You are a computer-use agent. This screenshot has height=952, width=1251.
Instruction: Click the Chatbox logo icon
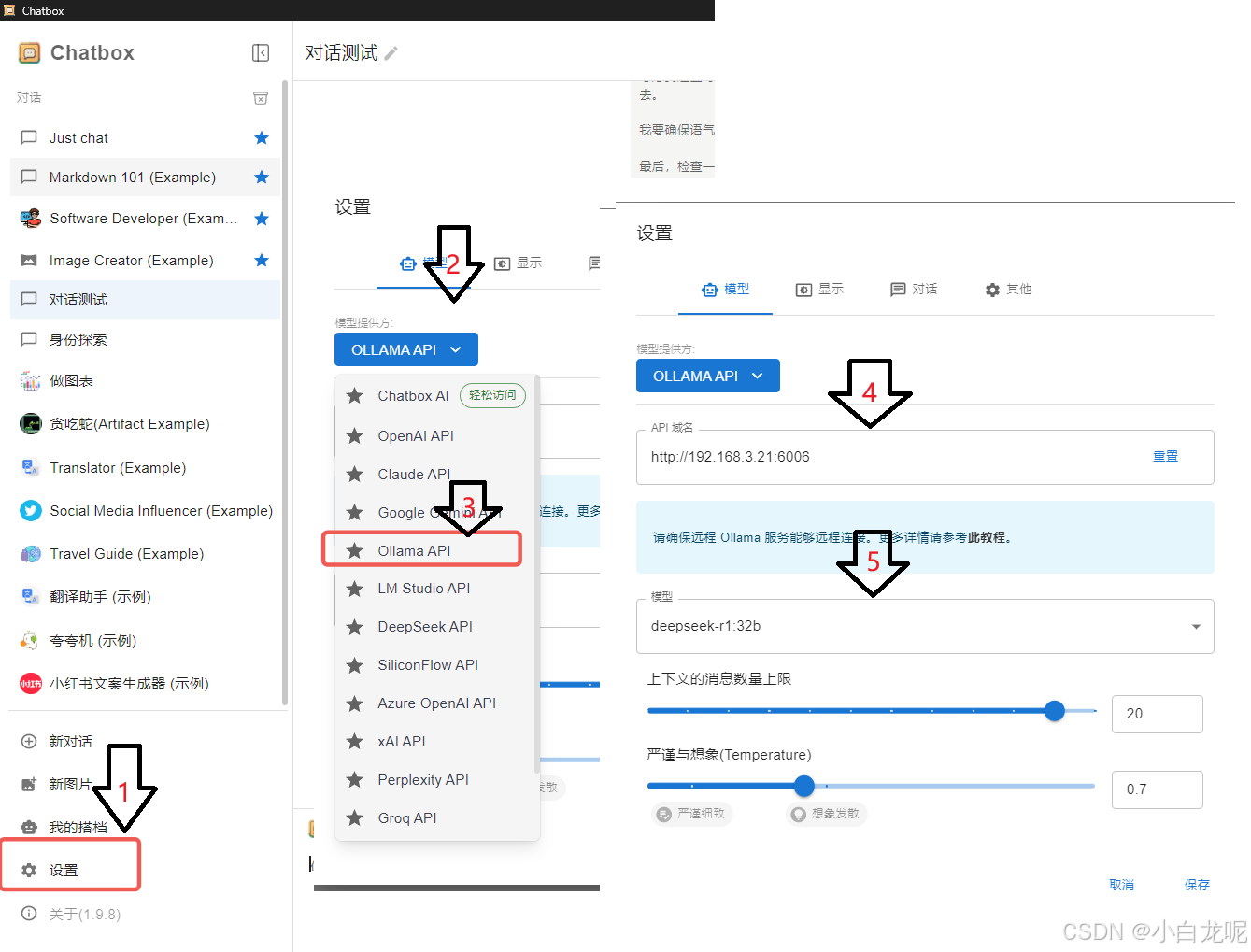(29, 52)
